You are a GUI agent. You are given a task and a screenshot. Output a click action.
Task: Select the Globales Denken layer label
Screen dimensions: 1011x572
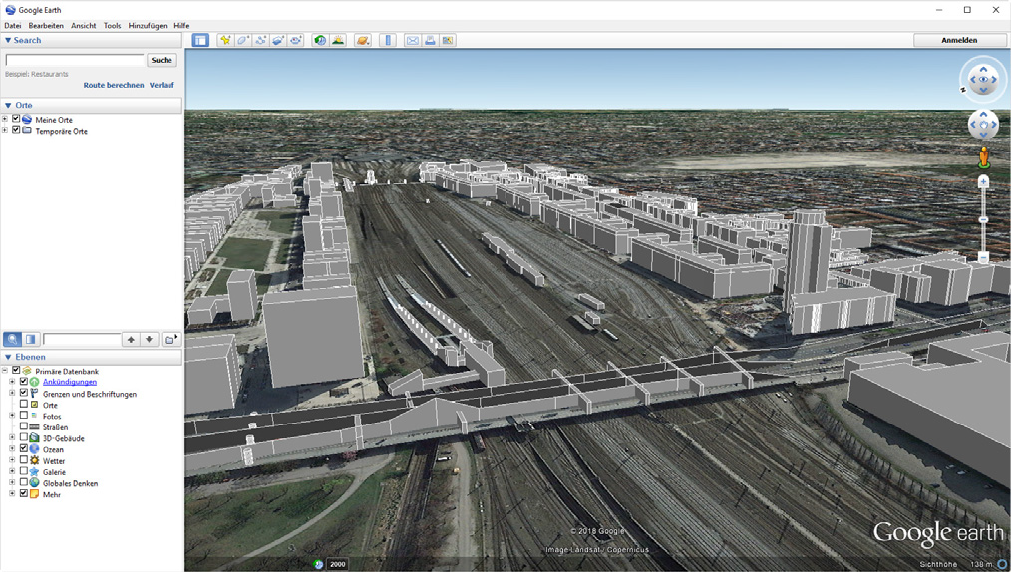[x=70, y=483]
